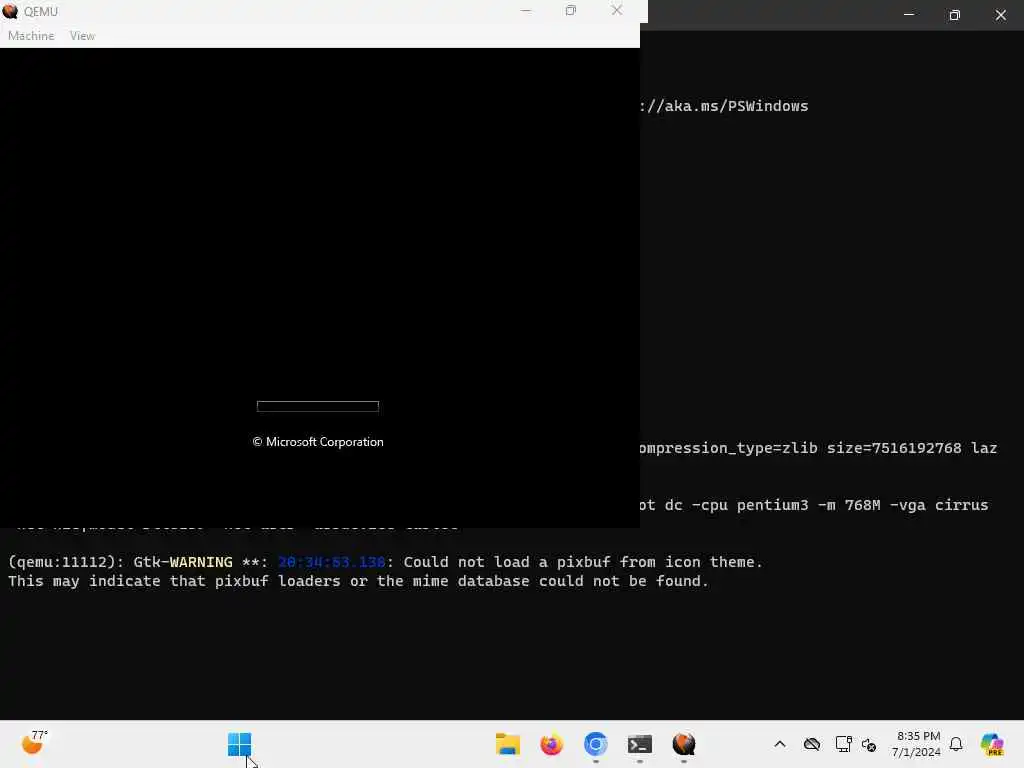Click "size=7516192768" text in terminal
This screenshot has height=768, width=1024.
pyautogui.click(x=894, y=448)
